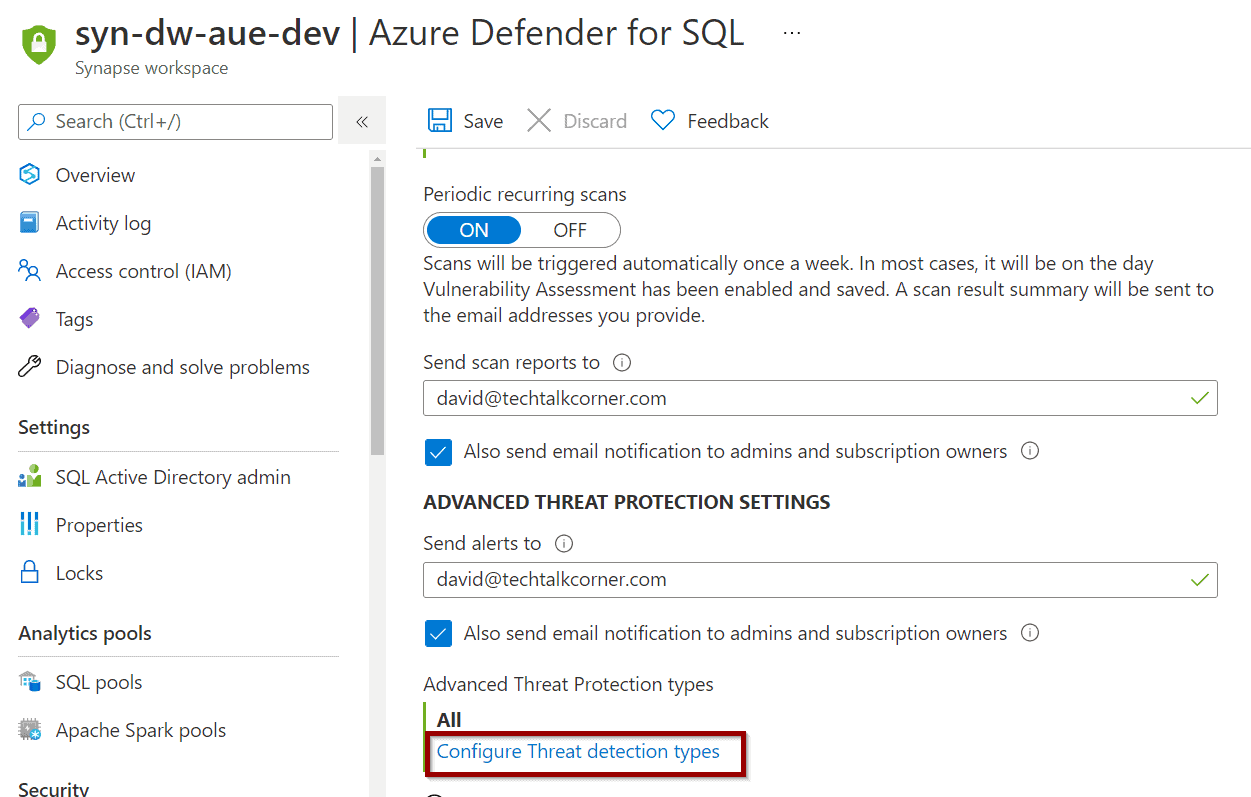Click the green shield Defender icon

tap(39, 44)
